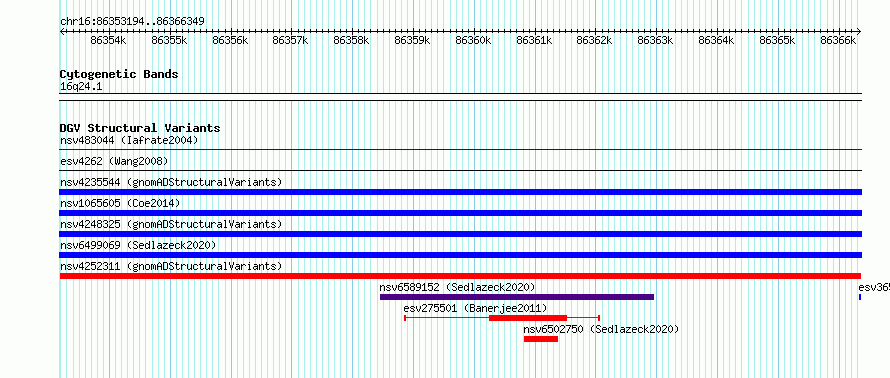Open variant esv275501 (Banerjee2011) label
This screenshot has height=378, width=890.
click(x=475, y=308)
